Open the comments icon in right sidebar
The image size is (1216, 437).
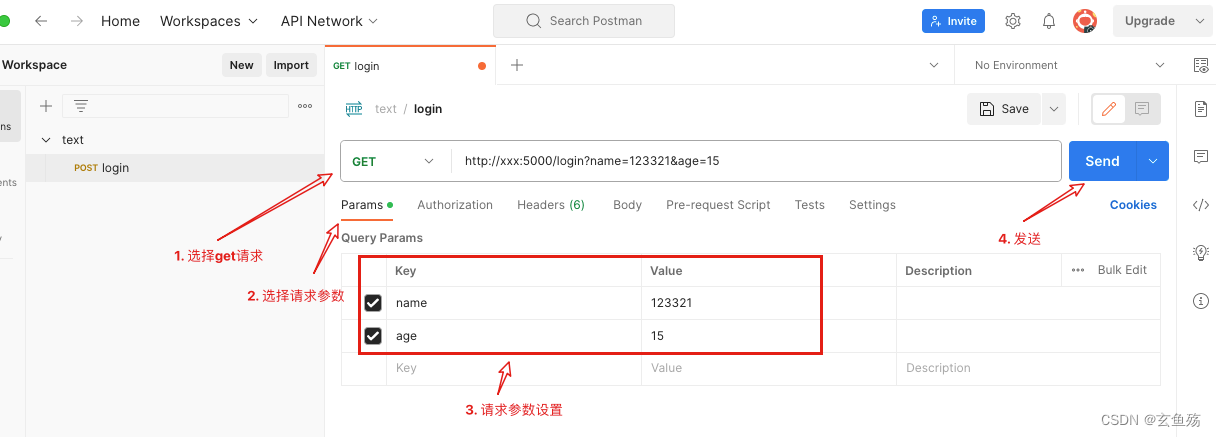click(x=1201, y=157)
